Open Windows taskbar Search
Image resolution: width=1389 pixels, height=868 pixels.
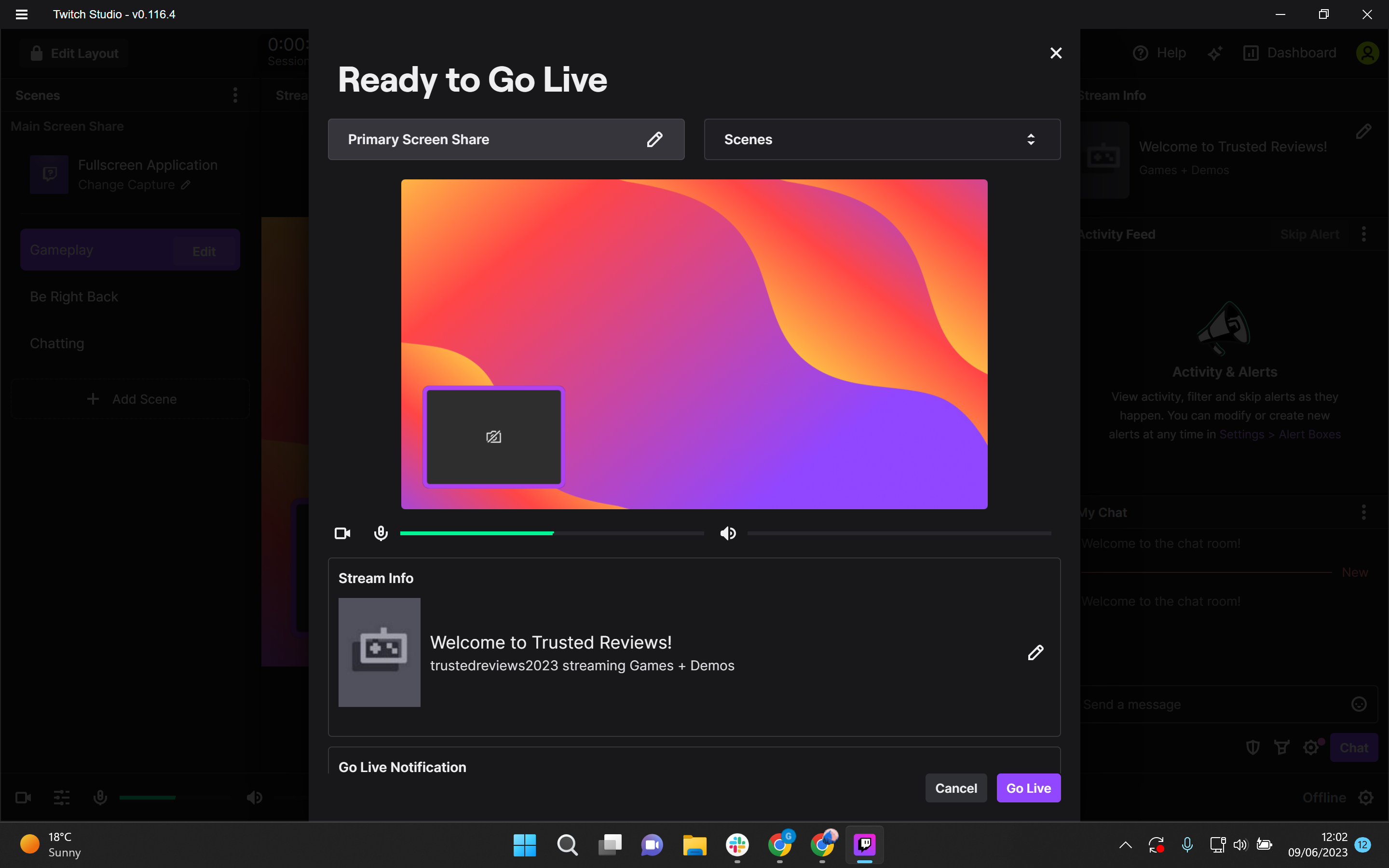567,845
